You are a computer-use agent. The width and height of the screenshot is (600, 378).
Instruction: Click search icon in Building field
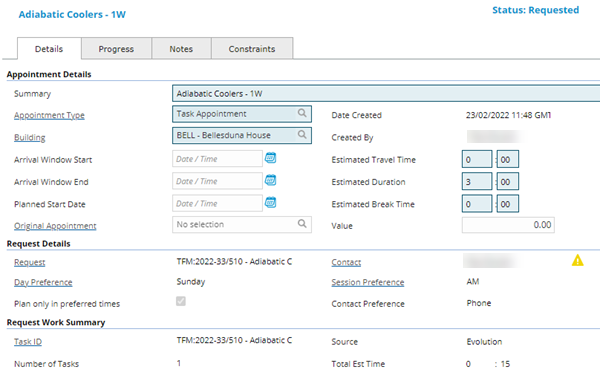302,135
